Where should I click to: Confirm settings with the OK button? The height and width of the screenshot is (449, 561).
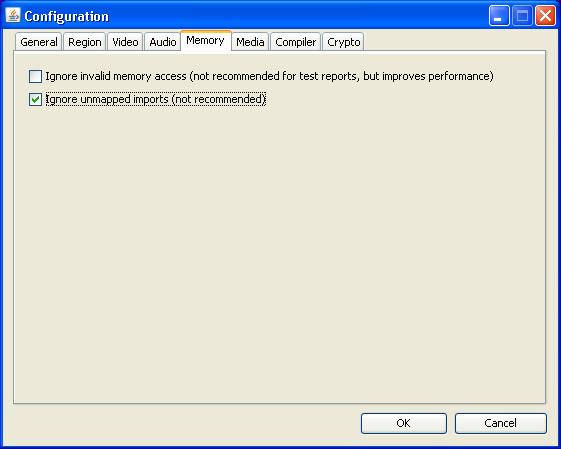click(x=404, y=423)
